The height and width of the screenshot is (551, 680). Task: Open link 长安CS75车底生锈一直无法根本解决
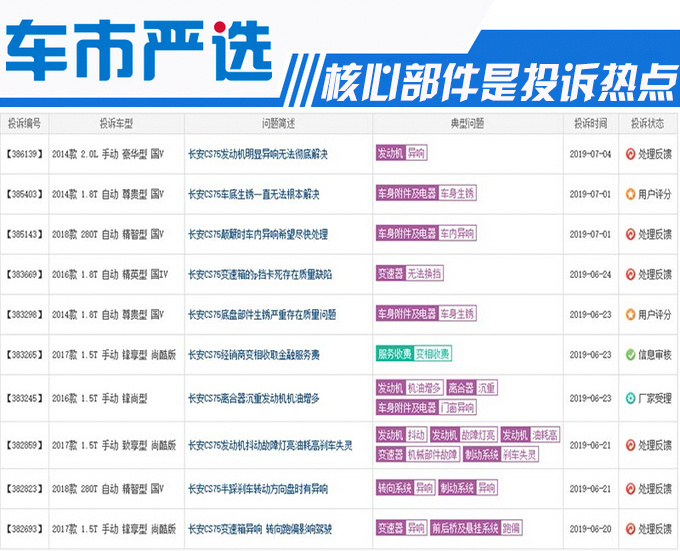coord(254,194)
